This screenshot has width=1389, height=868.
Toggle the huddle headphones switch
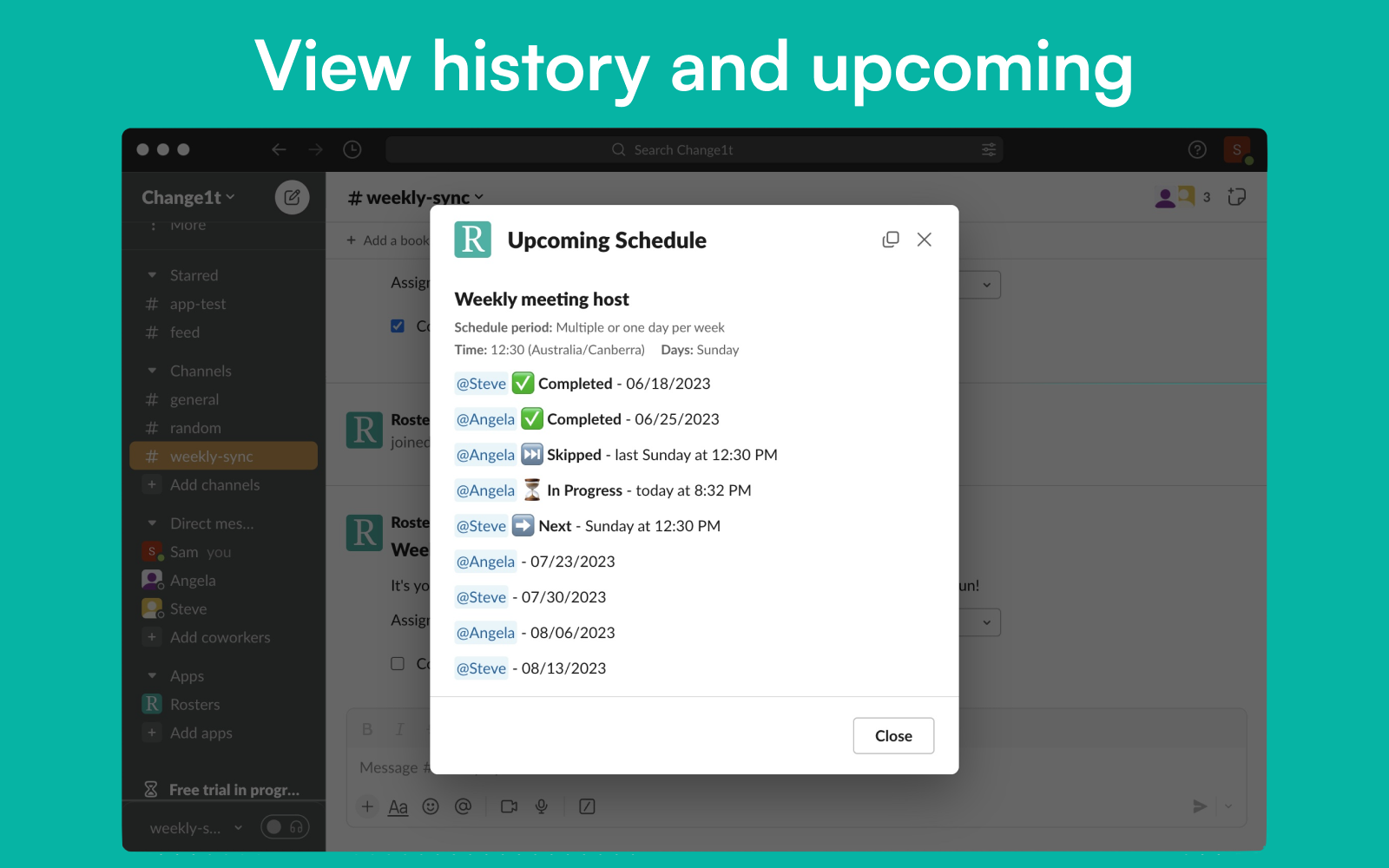click(285, 827)
